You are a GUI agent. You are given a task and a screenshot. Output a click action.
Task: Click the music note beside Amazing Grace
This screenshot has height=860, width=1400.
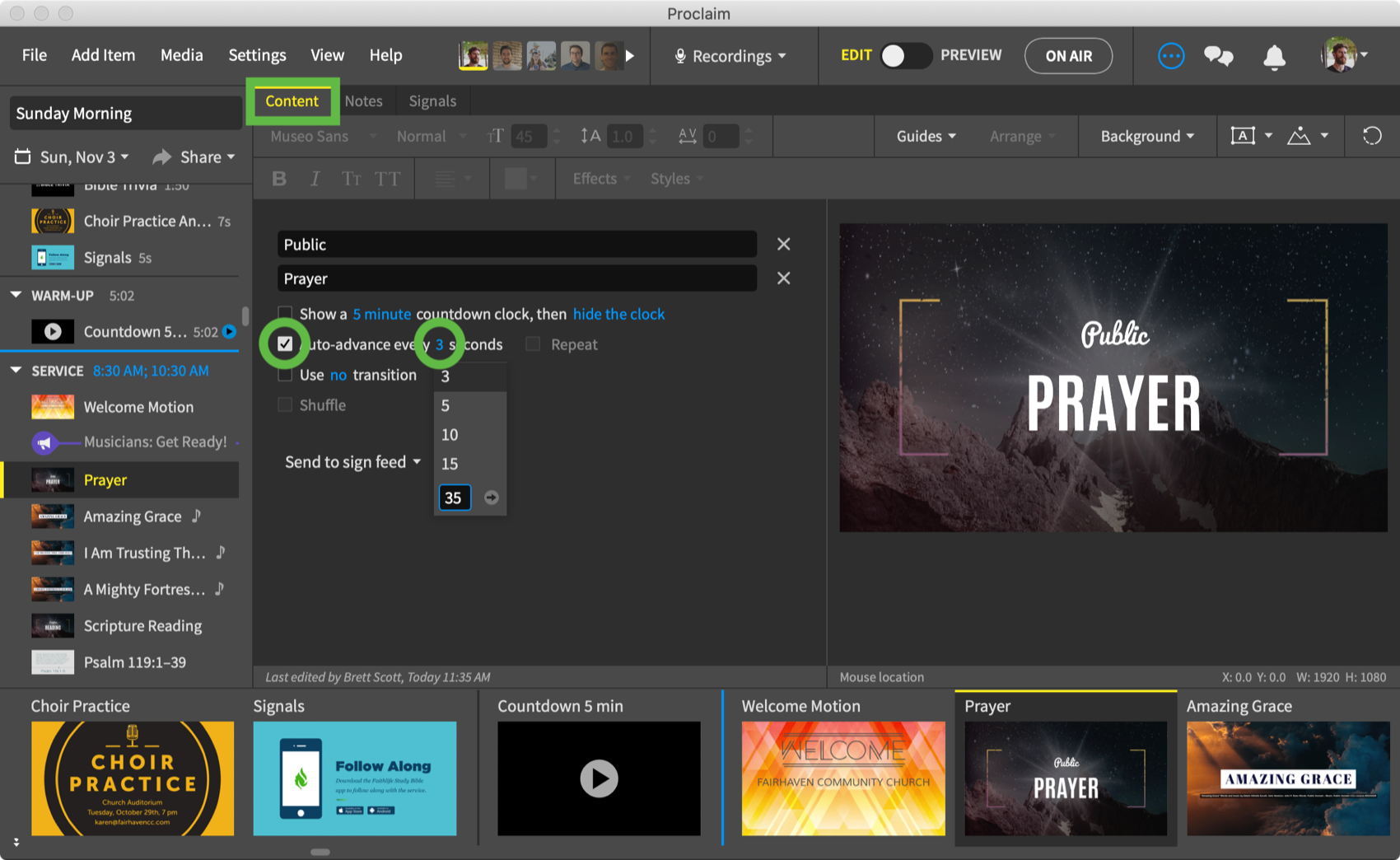coord(196,516)
